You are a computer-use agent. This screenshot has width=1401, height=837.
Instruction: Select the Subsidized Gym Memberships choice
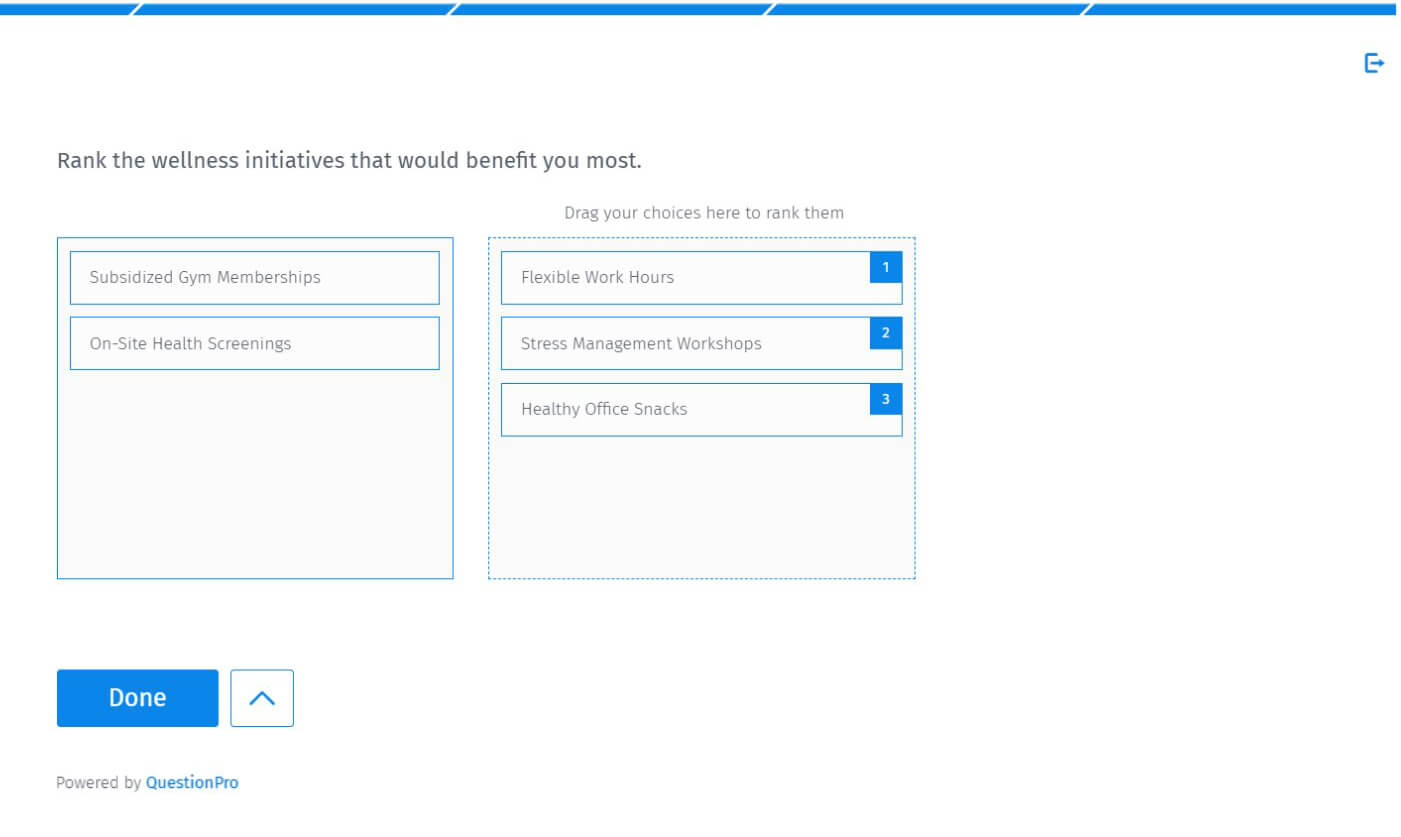tap(254, 278)
